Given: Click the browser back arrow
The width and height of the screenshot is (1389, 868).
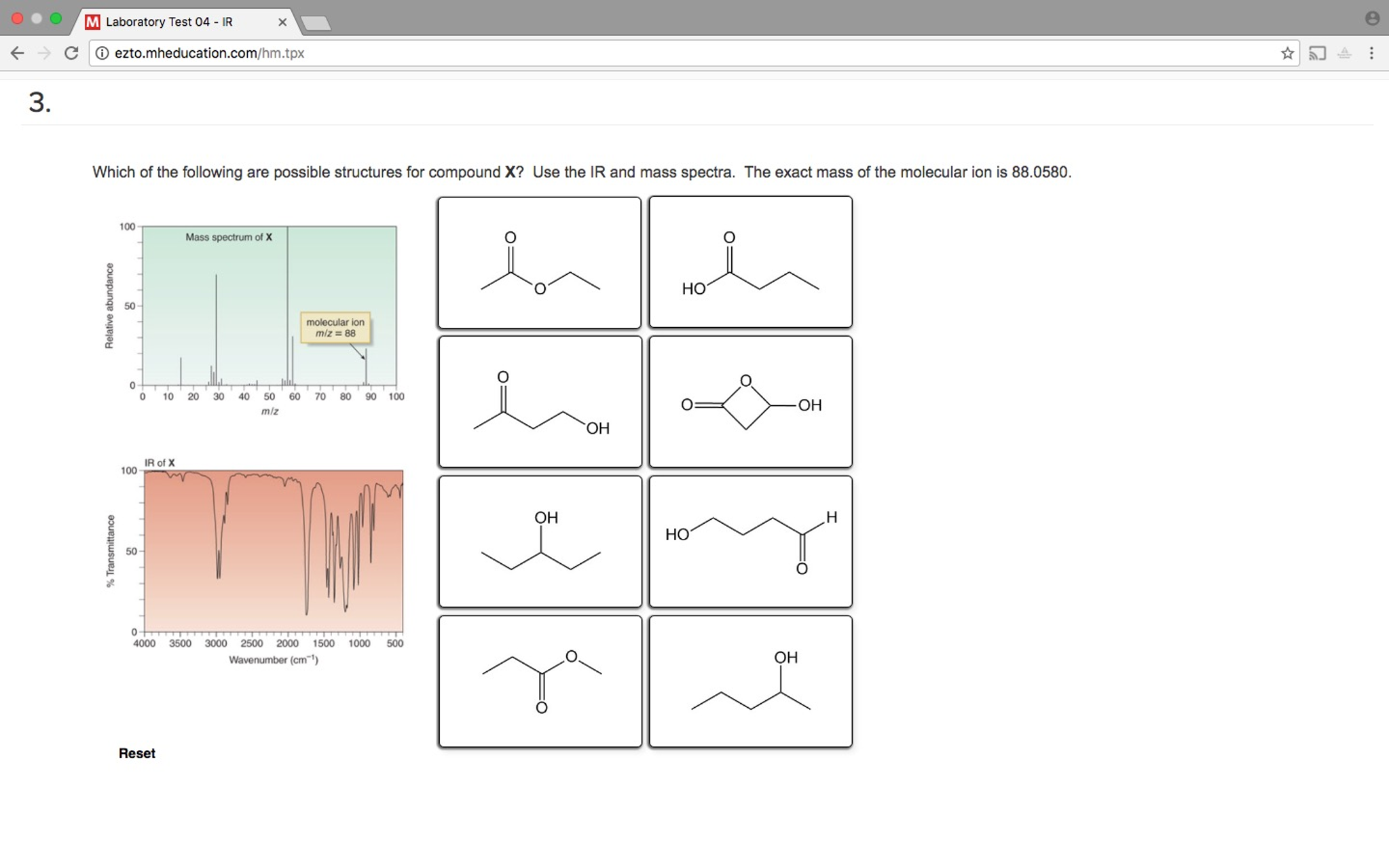Looking at the screenshot, I should pos(18,53).
